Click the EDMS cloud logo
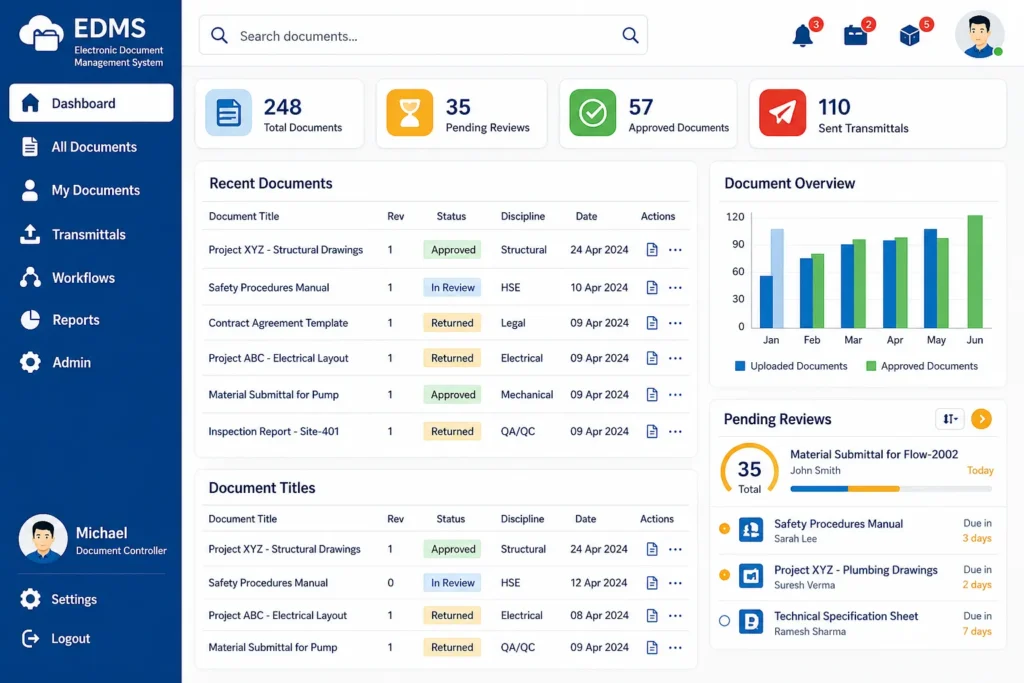1024x683 pixels. (42, 33)
